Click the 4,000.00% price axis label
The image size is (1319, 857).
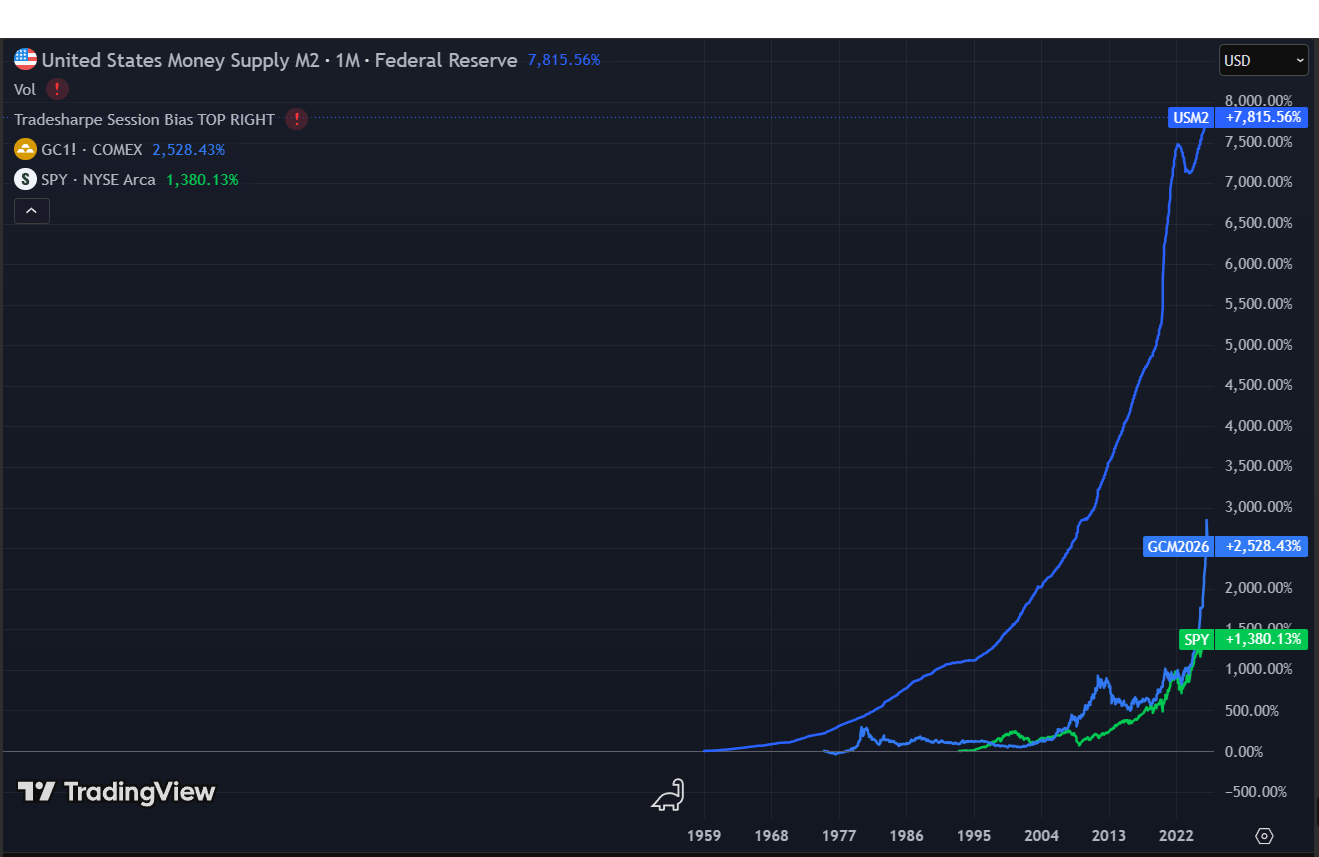click(1258, 425)
